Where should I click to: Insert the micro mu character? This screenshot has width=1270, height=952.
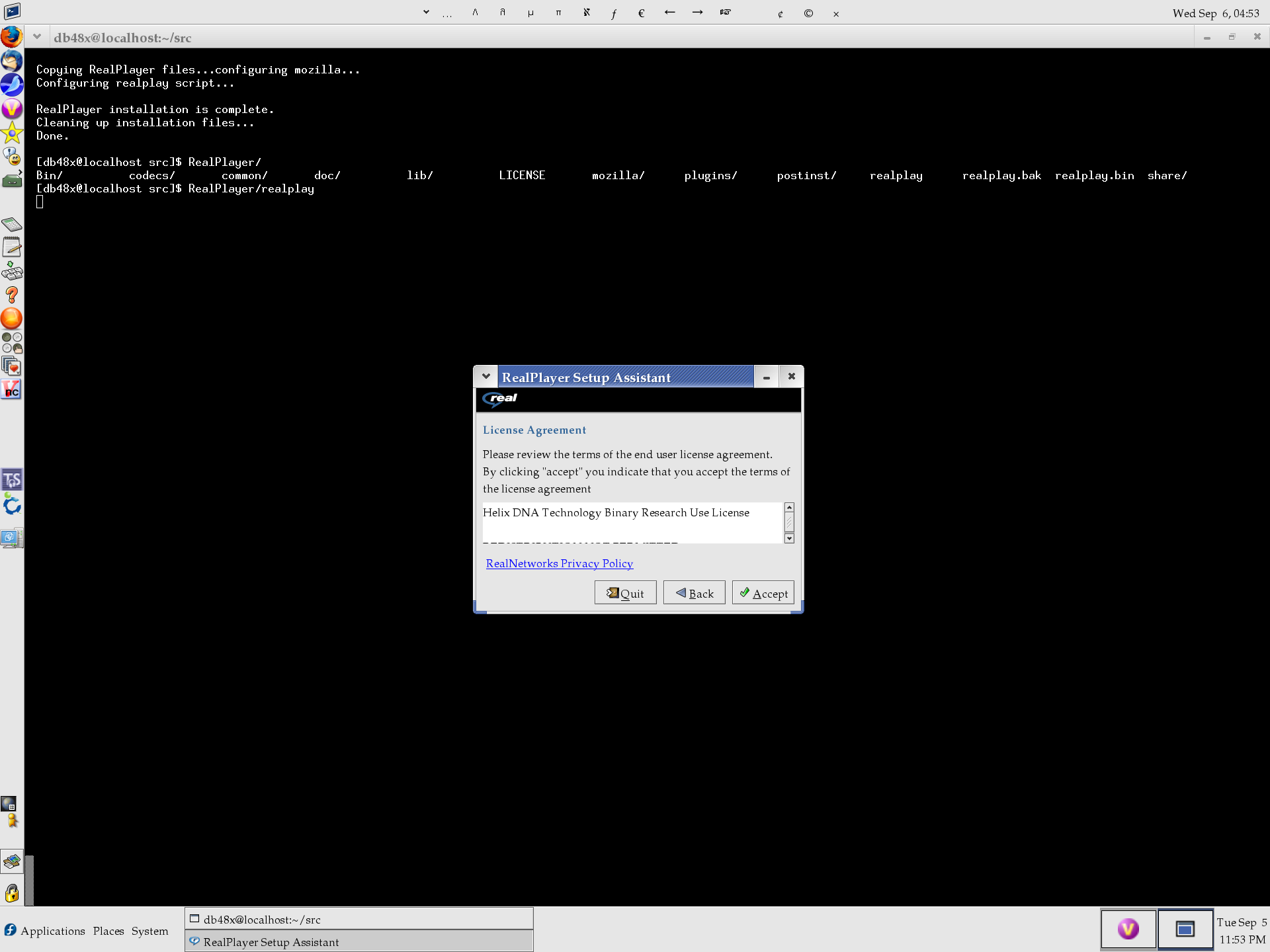click(530, 13)
